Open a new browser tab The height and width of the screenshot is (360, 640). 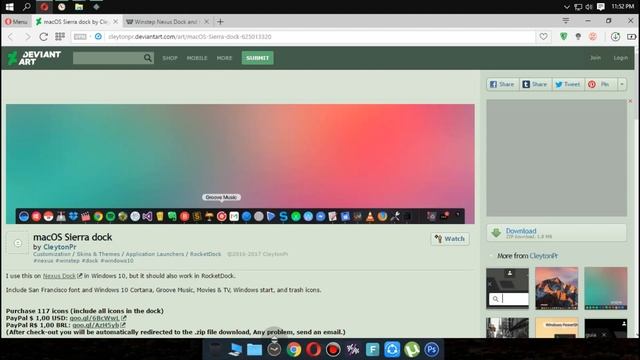(220, 22)
